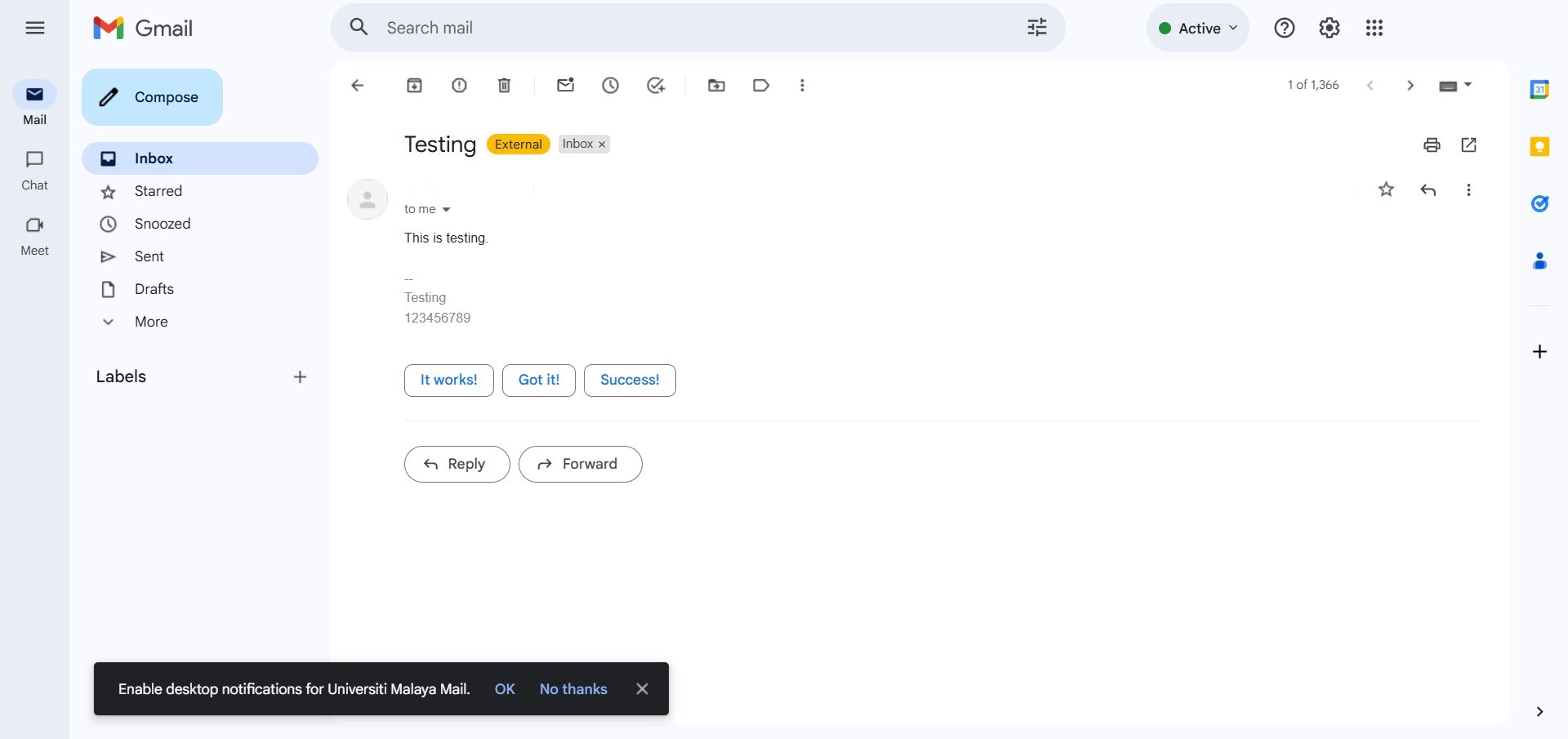
Task: Click the Compose button
Action: click(x=152, y=97)
